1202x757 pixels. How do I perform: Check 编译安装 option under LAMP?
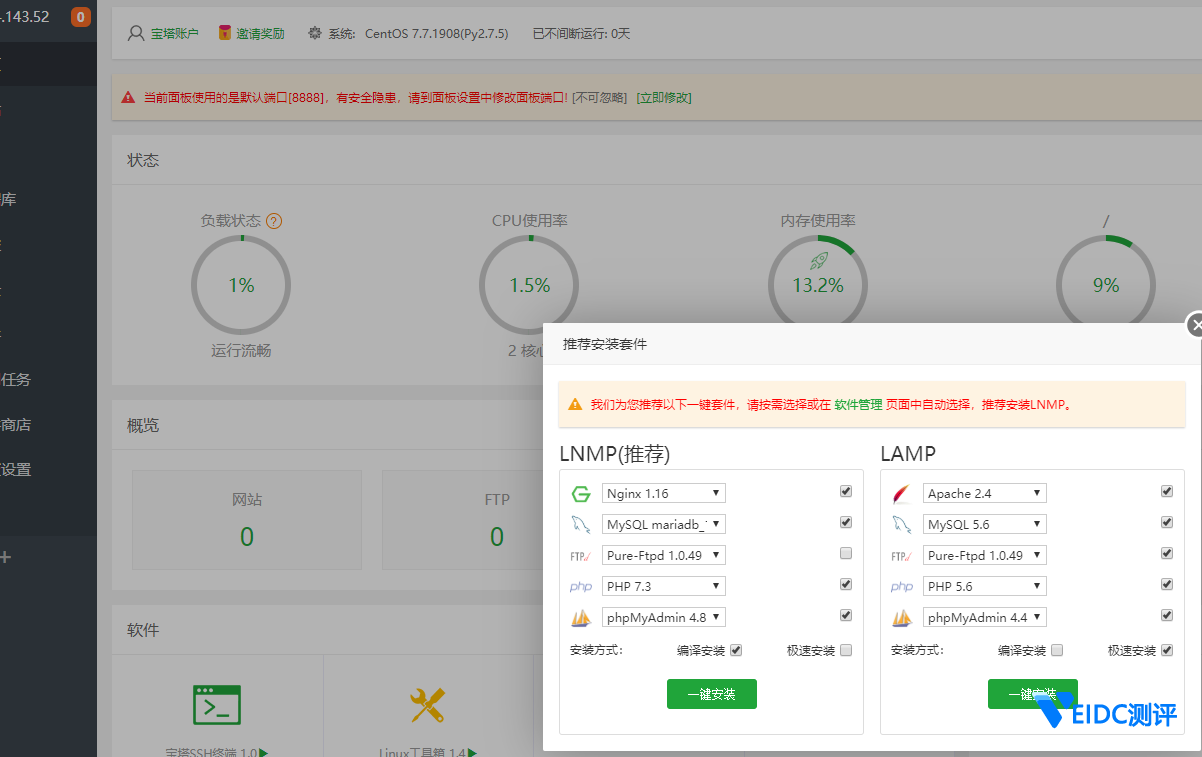1057,650
